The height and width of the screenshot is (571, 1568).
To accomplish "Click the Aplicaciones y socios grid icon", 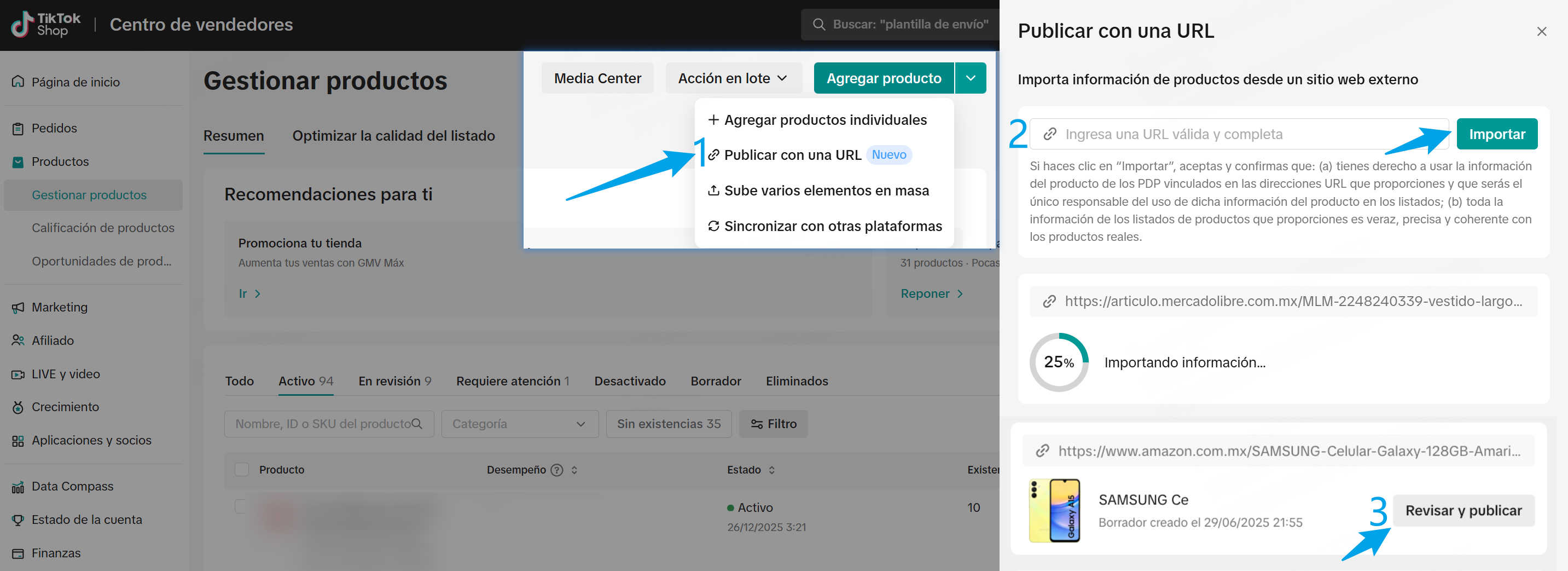I will pos(18,441).
